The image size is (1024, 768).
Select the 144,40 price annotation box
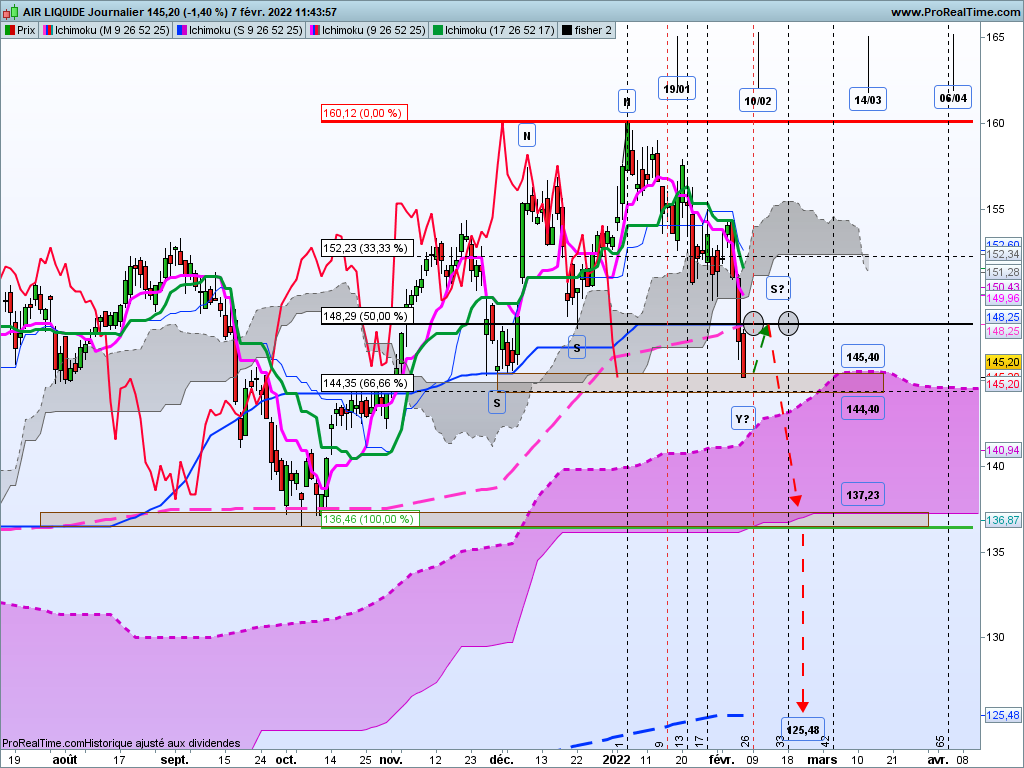tap(863, 409)
